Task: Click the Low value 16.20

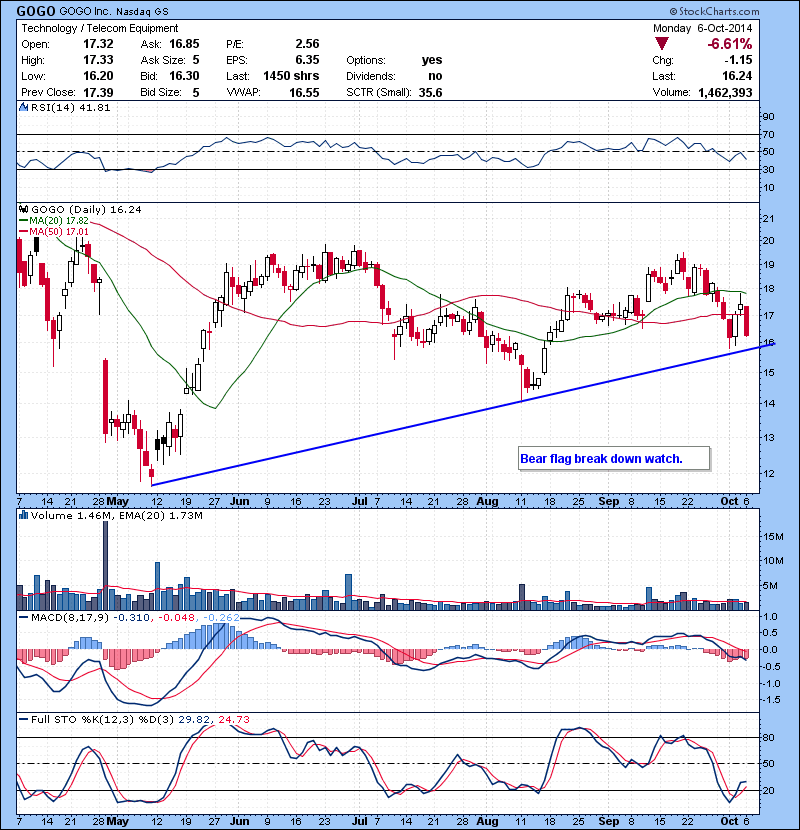Action: [x=98, y=76]
